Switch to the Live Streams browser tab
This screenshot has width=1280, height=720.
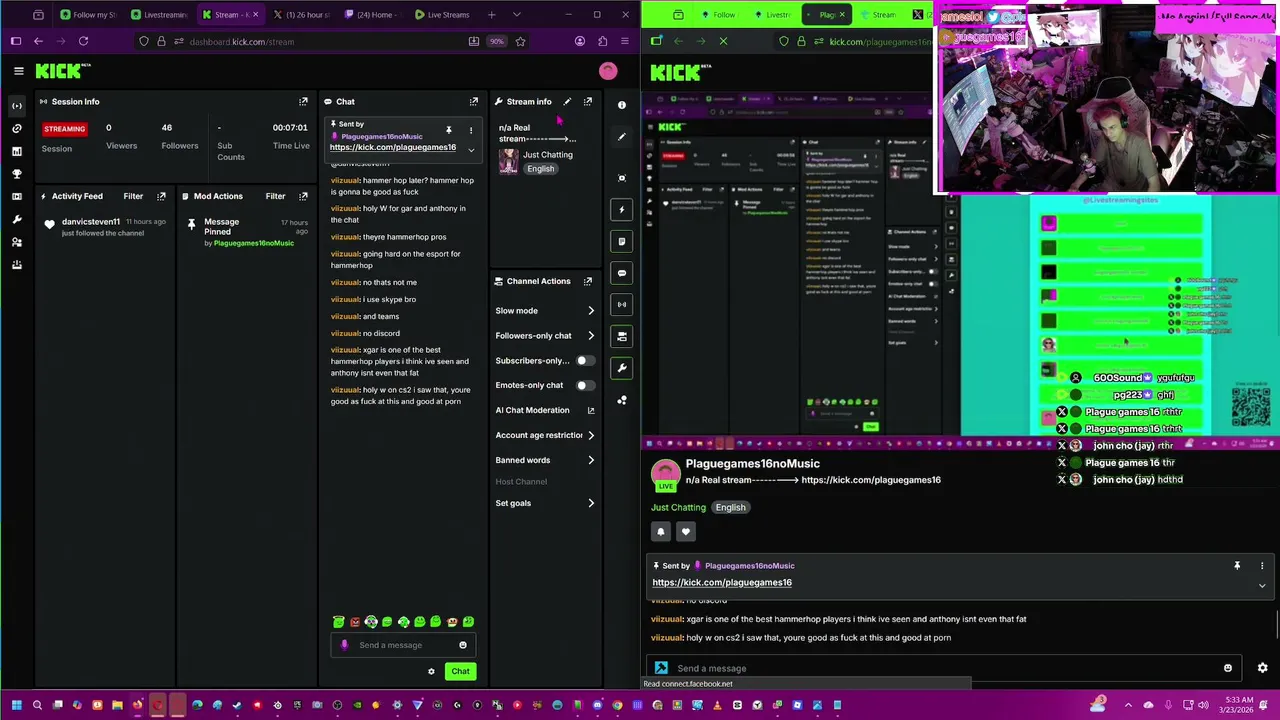(442, 15)
